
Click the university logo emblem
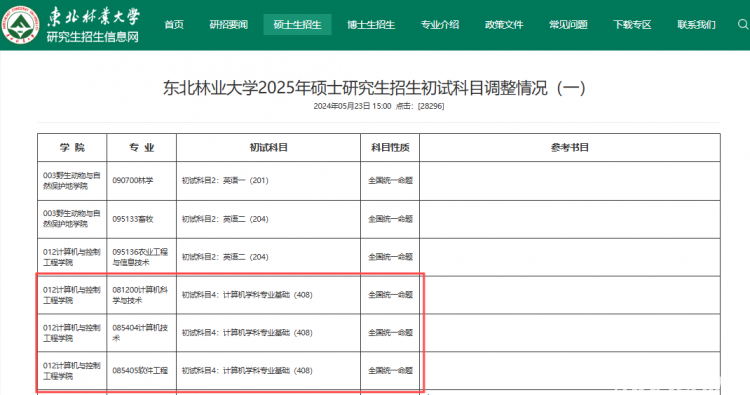pyautogui.click(x=20, y=25)
